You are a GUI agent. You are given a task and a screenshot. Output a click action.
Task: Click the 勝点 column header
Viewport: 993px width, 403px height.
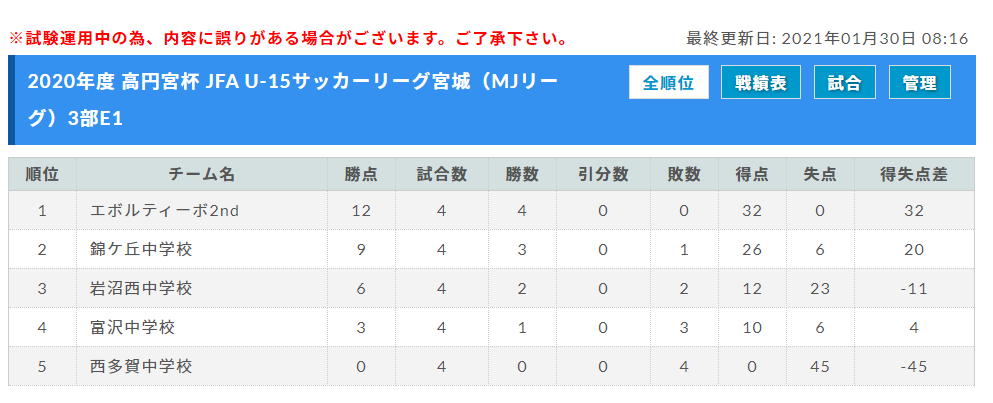(x=362, y=175)
